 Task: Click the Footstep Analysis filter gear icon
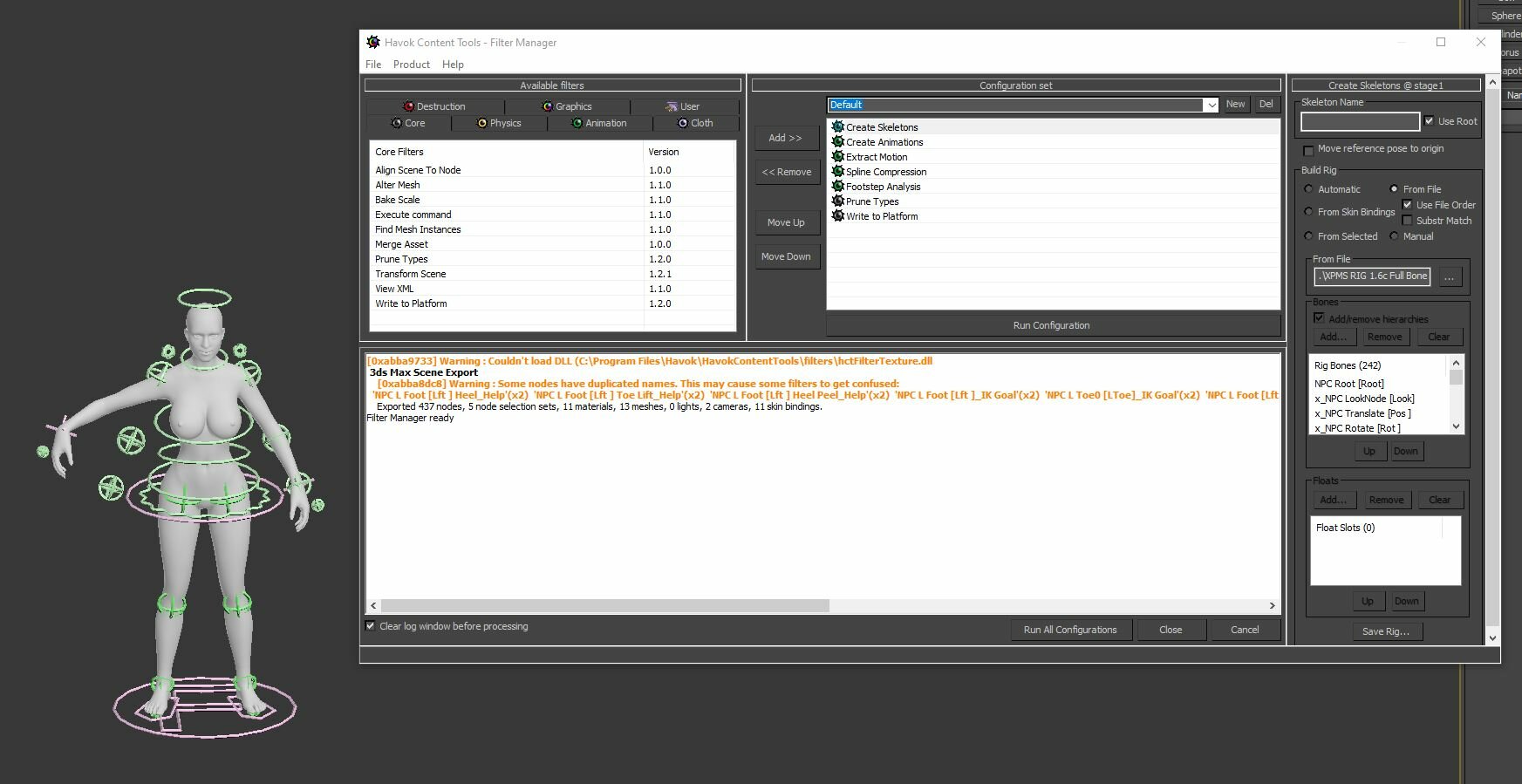pos(838,187)
